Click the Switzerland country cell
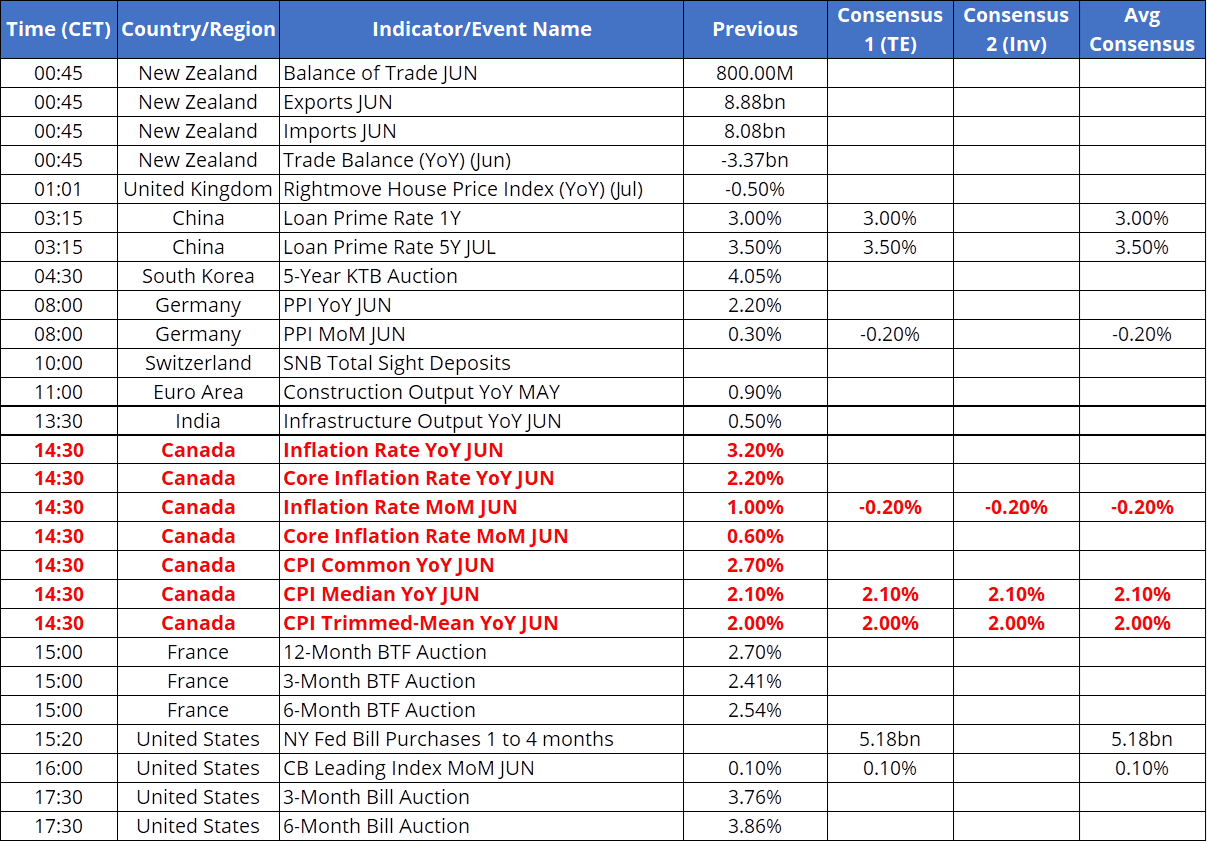 (198, 363)
